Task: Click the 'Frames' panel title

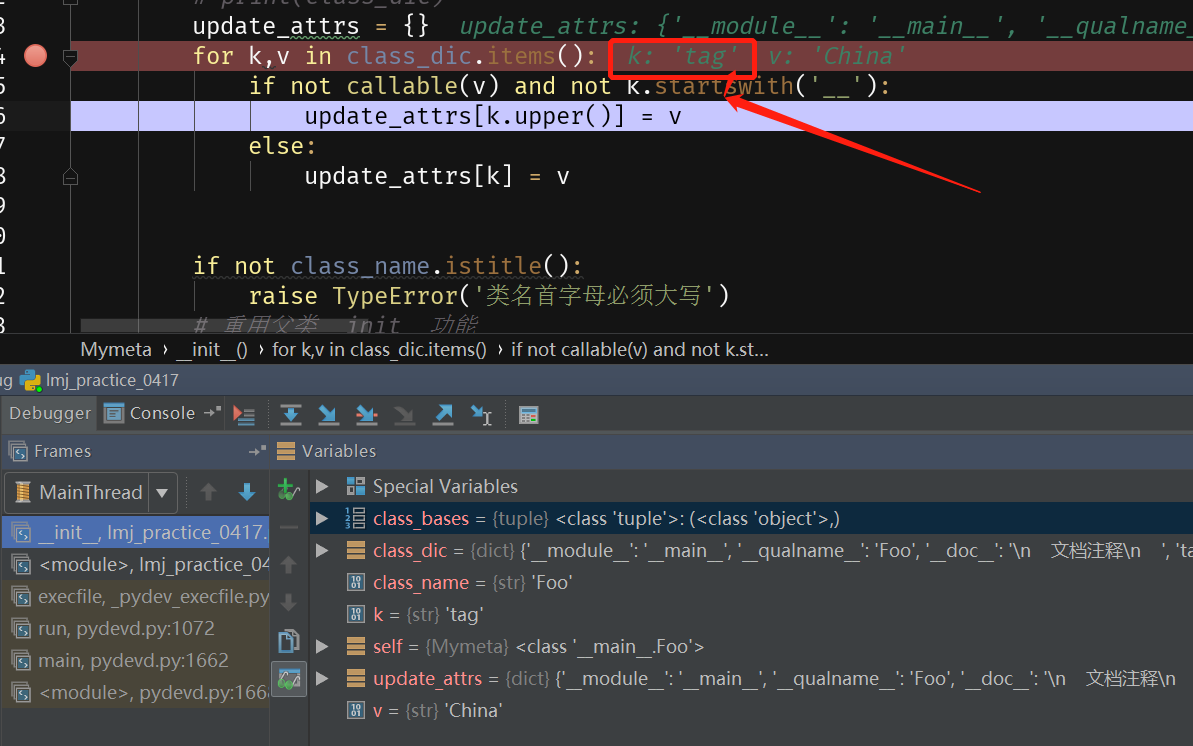Action: tap(62, 451)
